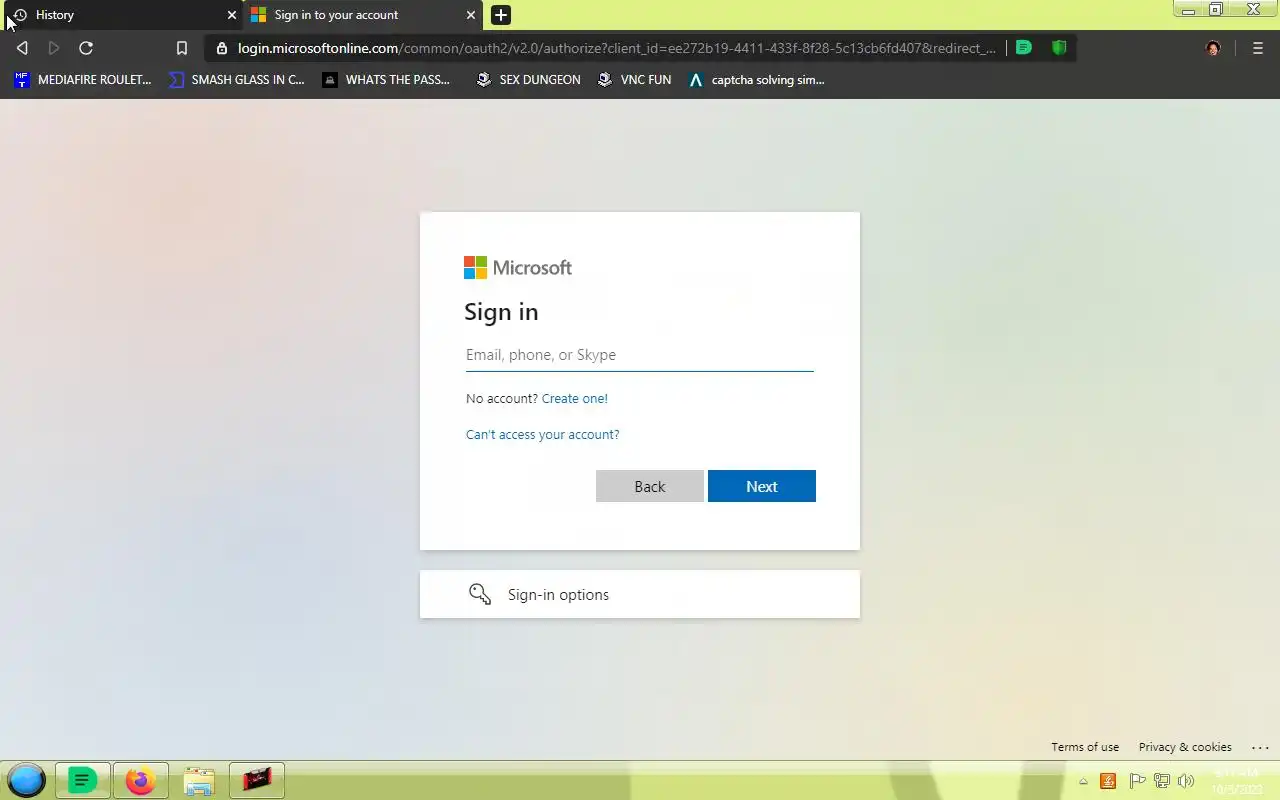Image resolution: width=1280 pixels, height=800 pixels.
Task: Open the captcha solving sim... bookmark
Action: 757,79
